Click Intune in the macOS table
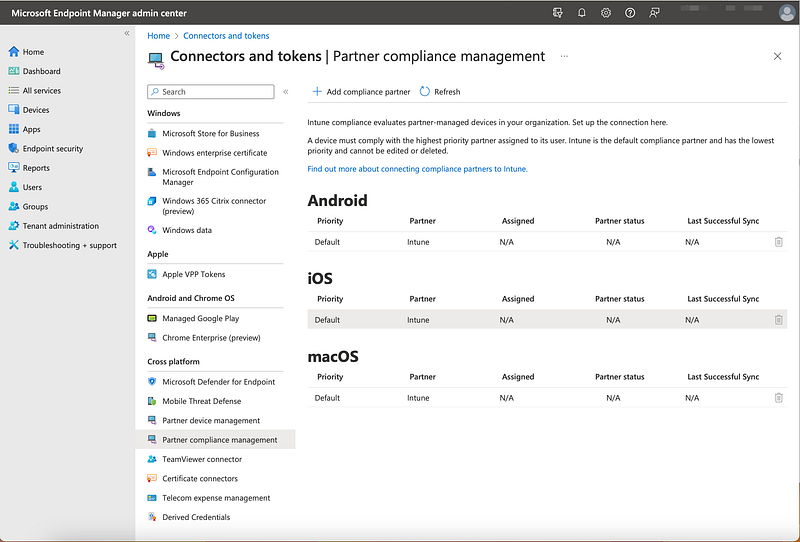Image resolution: width=800 pixels, height=542 pixels. (x=418, y=398)
